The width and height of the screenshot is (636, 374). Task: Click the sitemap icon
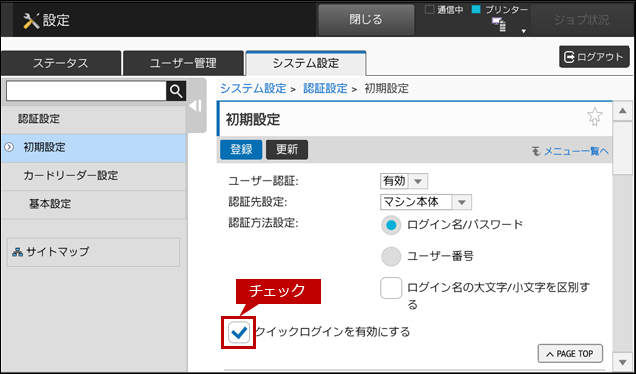pos(17,252)
